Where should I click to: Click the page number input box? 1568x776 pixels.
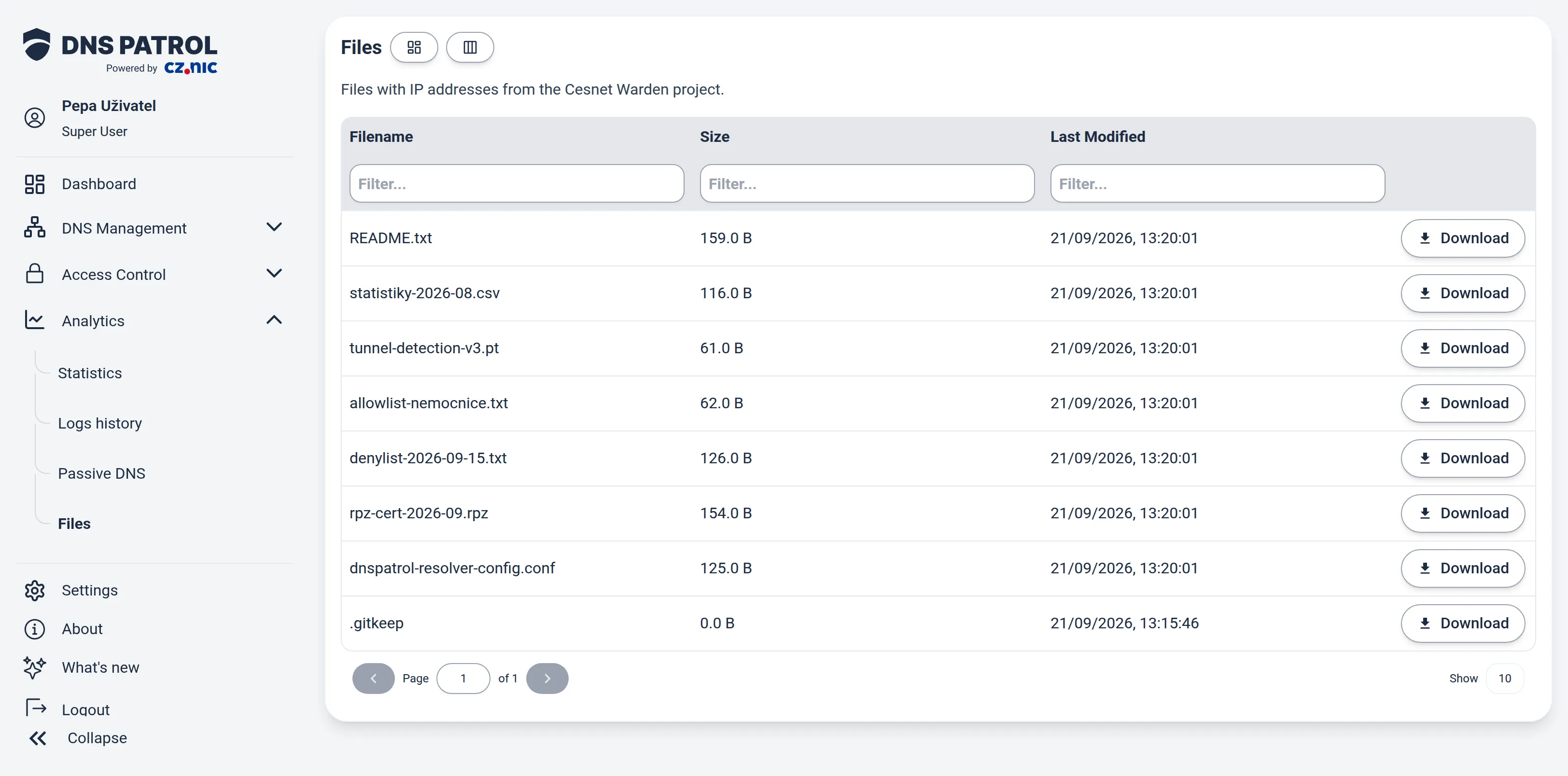(x=463, y=678)
